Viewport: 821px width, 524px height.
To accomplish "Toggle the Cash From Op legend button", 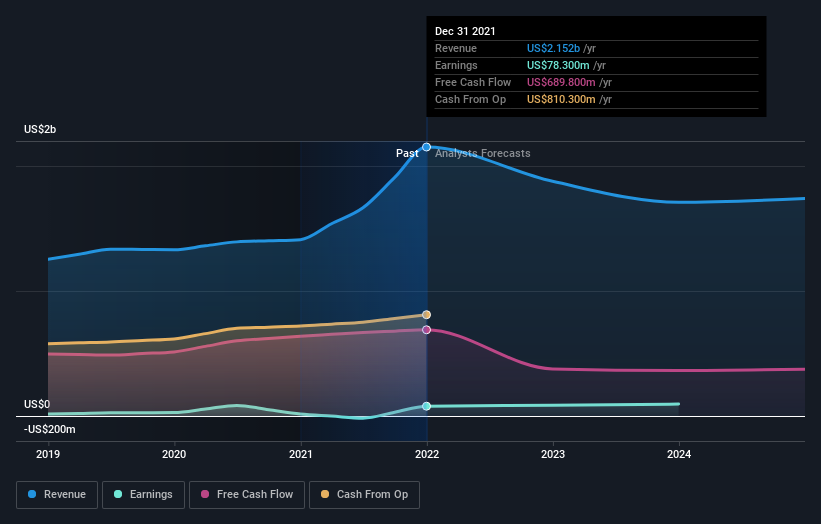I will pyautogui.click(x=364, y=495).
